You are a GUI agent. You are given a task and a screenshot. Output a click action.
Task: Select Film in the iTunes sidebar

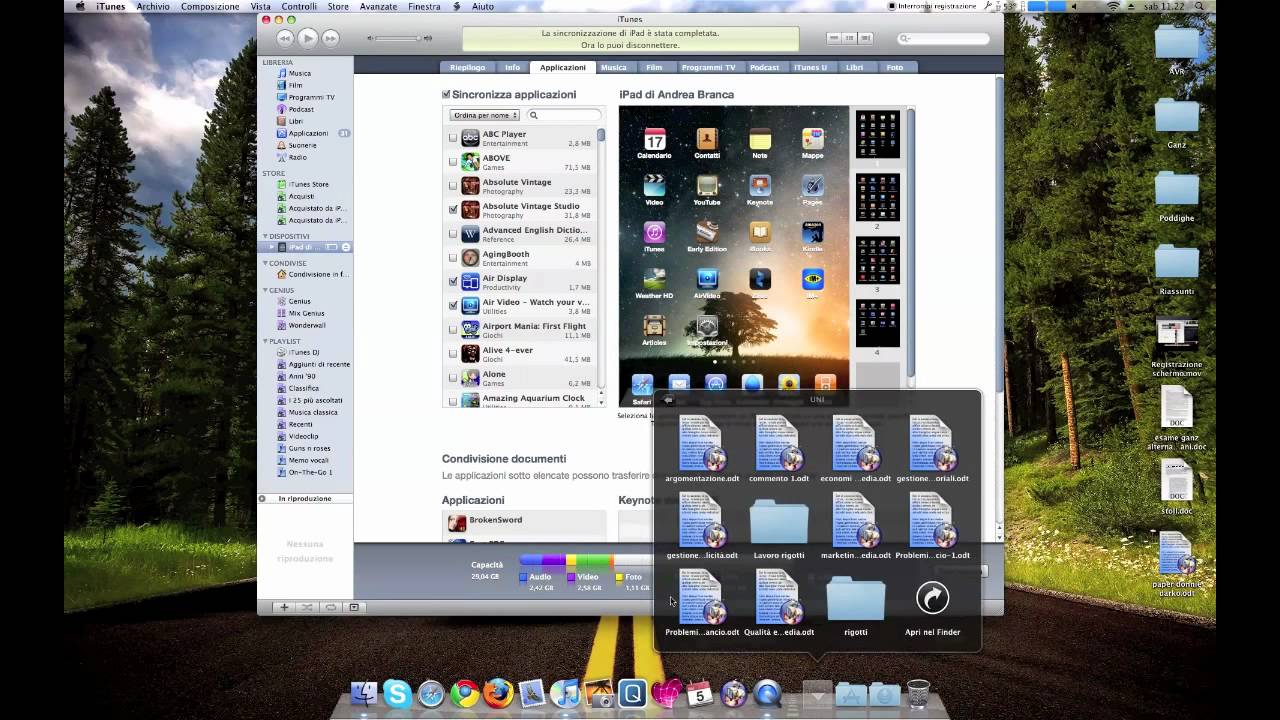(x=295, y=85)
